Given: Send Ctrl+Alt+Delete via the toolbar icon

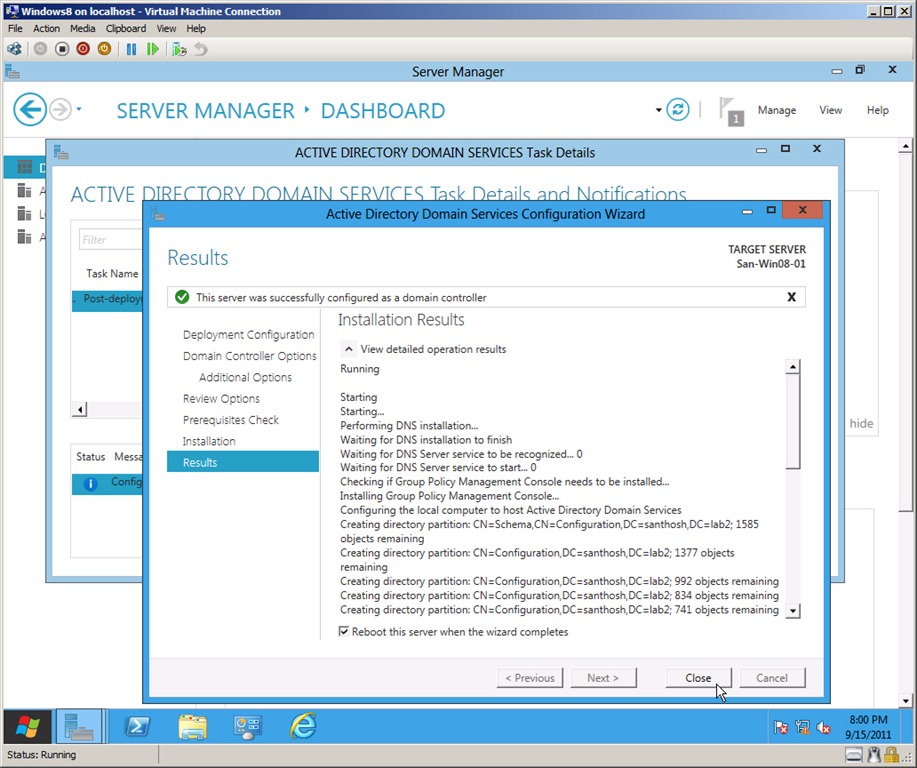Looking at the screenshot, I should pyautogui.click(x=14, y=49).
